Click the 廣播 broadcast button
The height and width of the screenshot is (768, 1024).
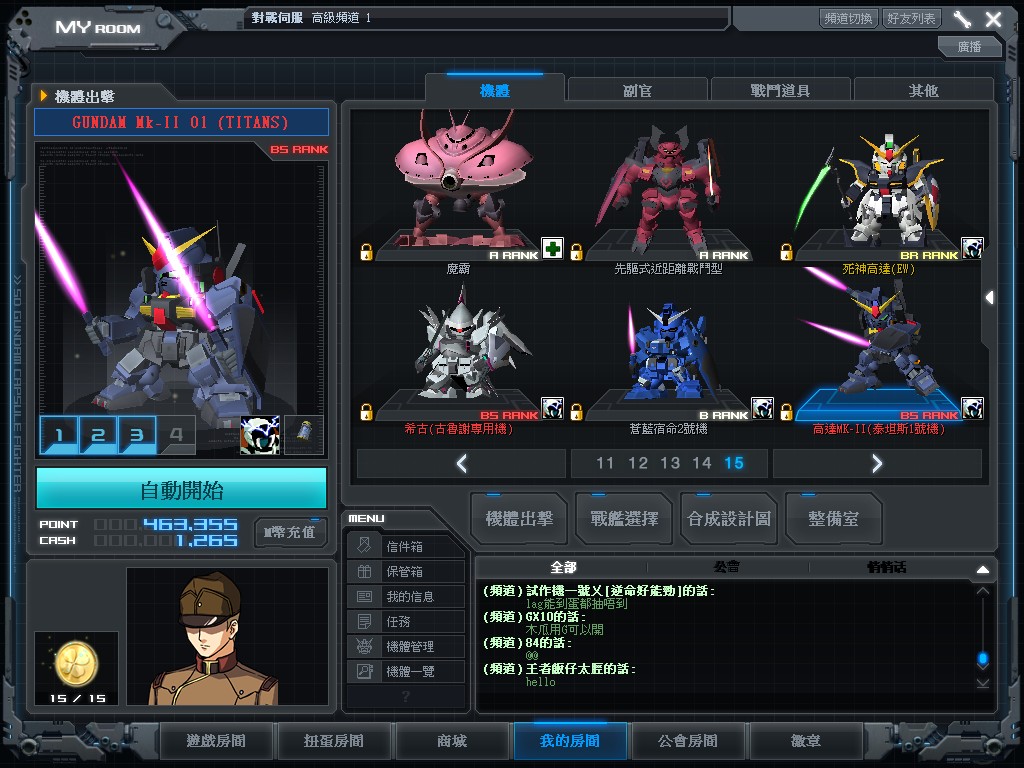point(969,46)
